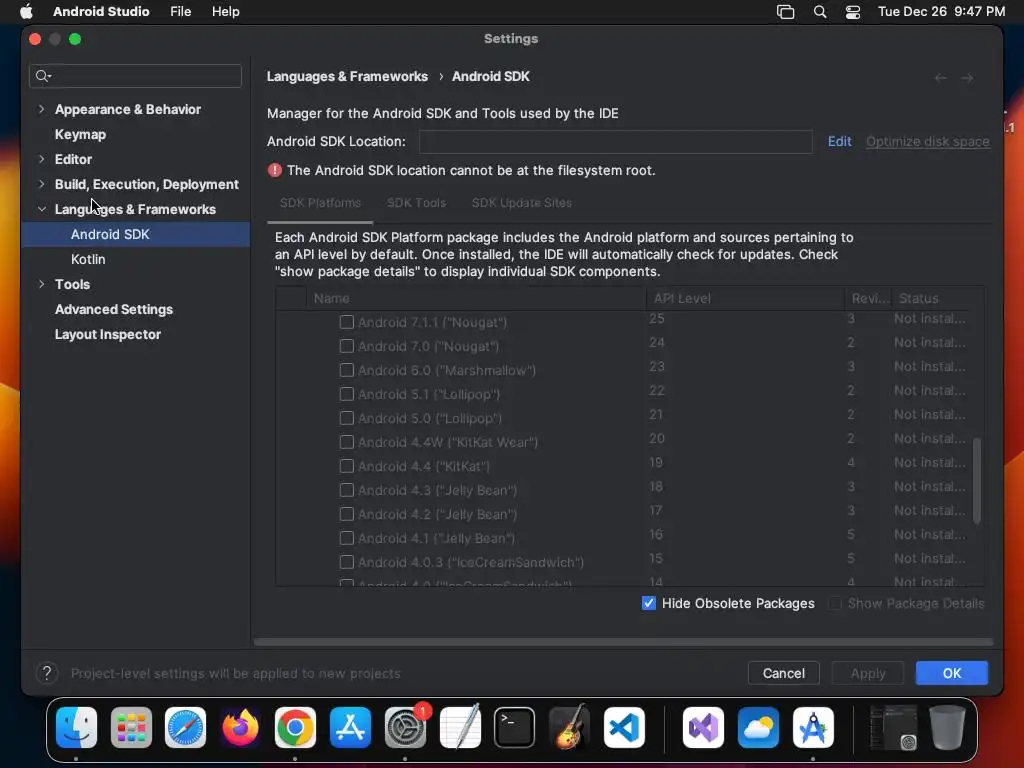This screenshot has width=1024, height=768.
Task: Open Control Center in menu bar
Action: (853, 12)
